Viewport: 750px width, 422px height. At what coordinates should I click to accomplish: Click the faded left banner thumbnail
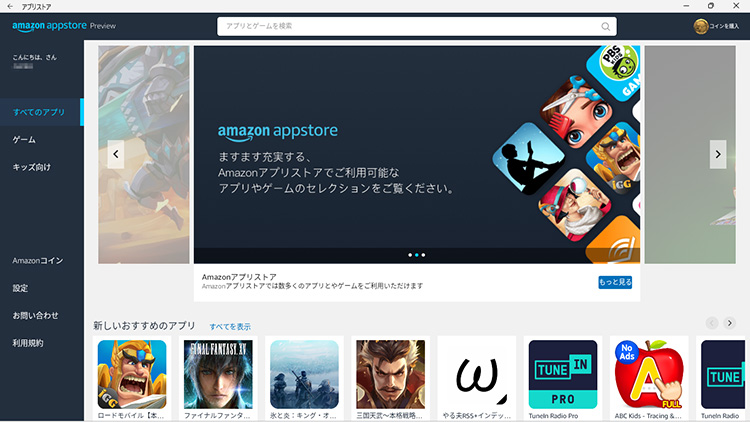[143, 155]
